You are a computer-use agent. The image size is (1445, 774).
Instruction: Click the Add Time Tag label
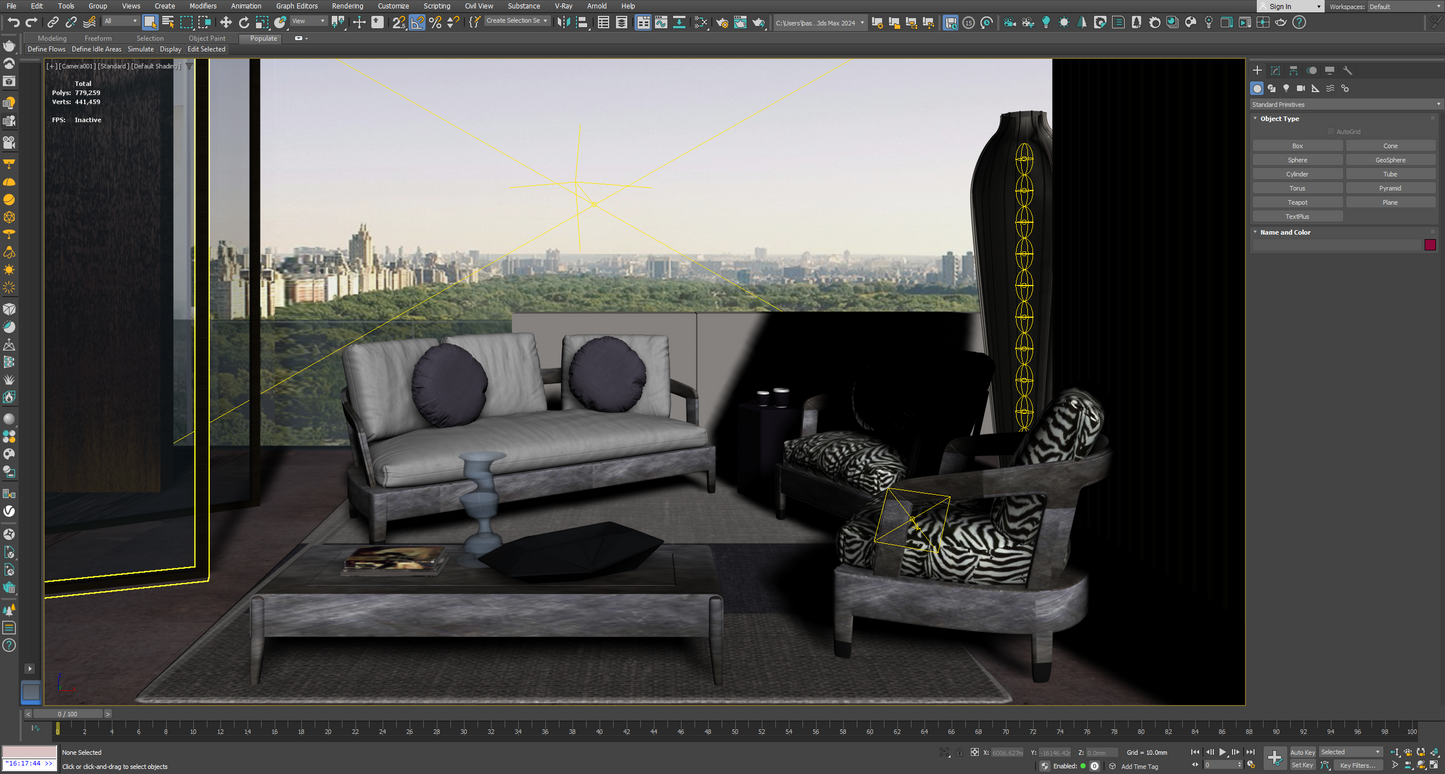1139,766
